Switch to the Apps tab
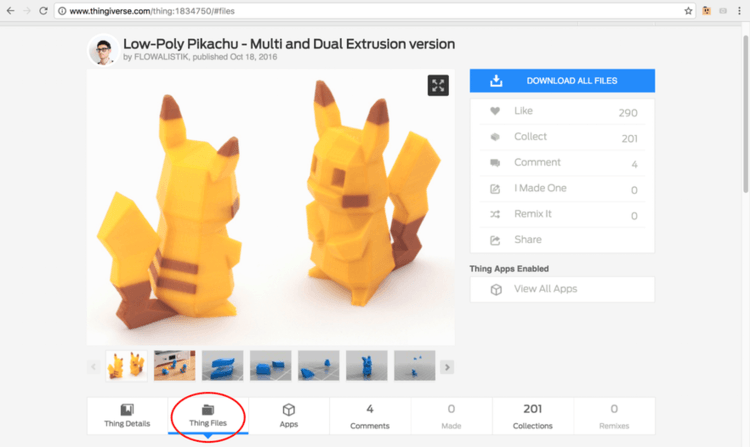750x447 pixels. tap(289, 416)
